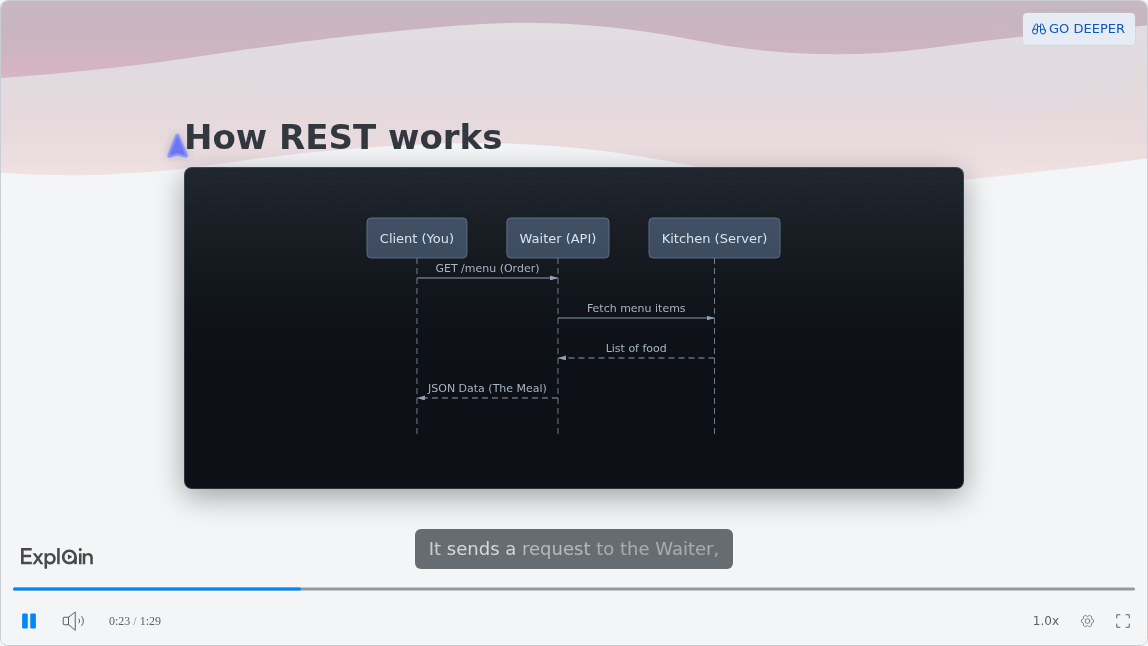Click the List of food label
The width and height of the screenshot is (1148, 646).
pos(636,348)
